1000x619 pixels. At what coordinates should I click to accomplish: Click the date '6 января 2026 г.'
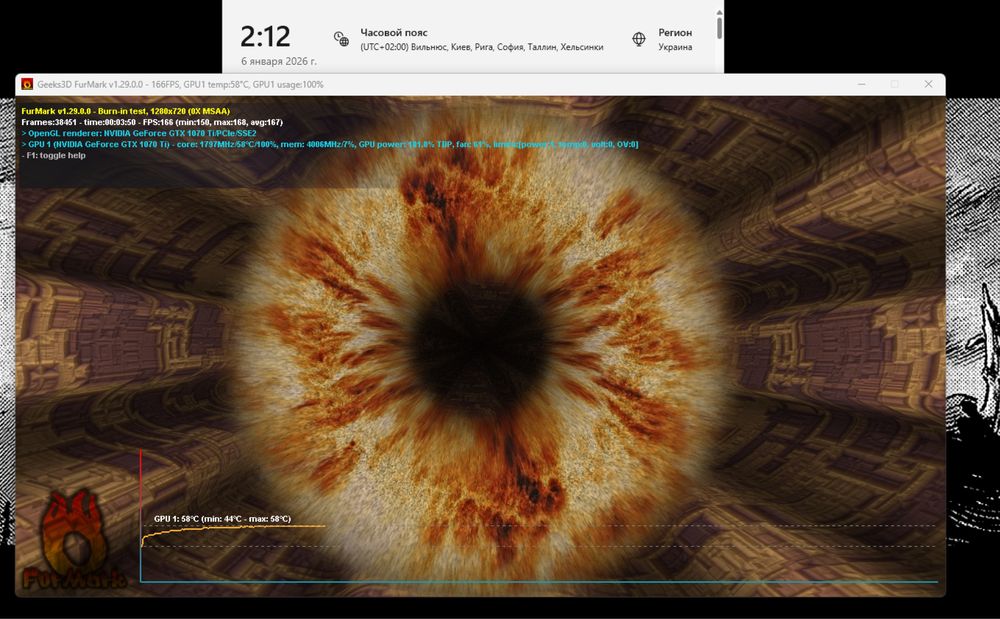(x=279, y=61)
